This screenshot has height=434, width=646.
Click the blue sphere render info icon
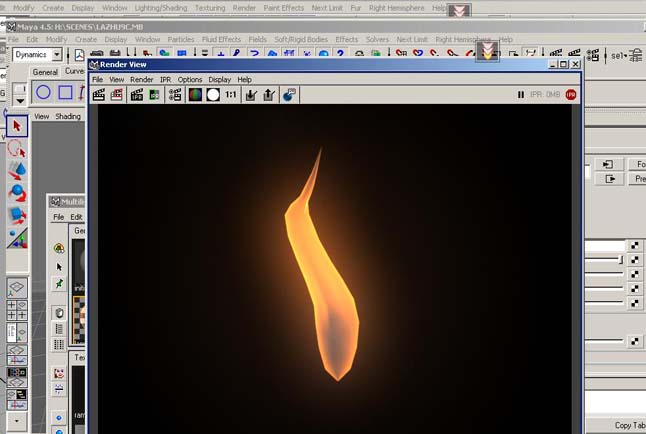[x=289, y=95]
